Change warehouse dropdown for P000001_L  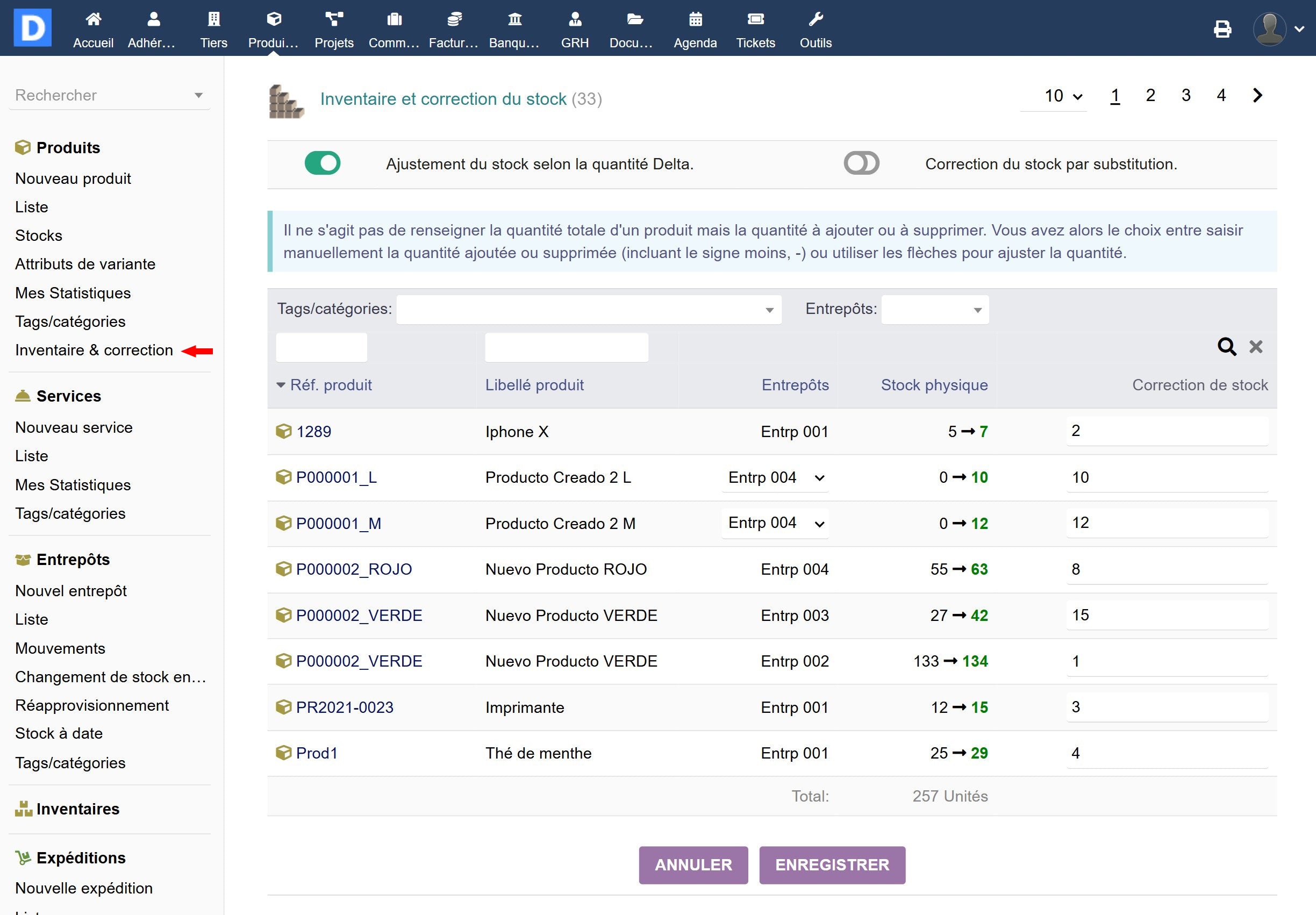[774, 477]
